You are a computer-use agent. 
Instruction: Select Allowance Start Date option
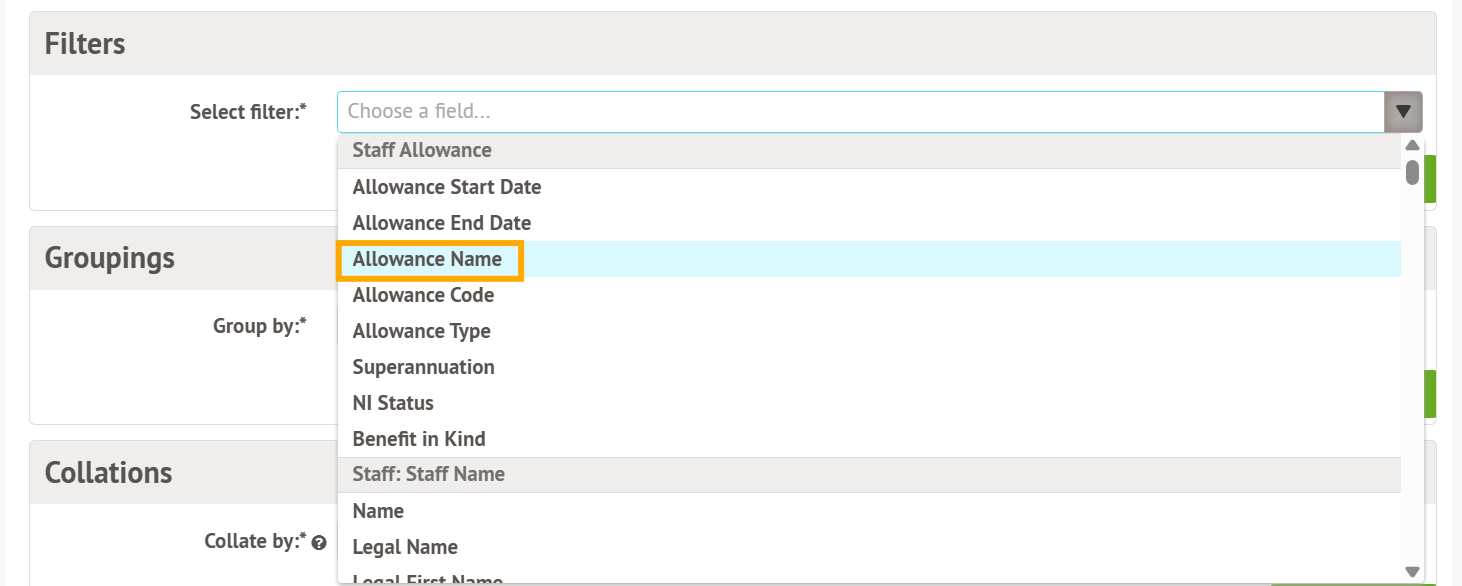(447, 187)
